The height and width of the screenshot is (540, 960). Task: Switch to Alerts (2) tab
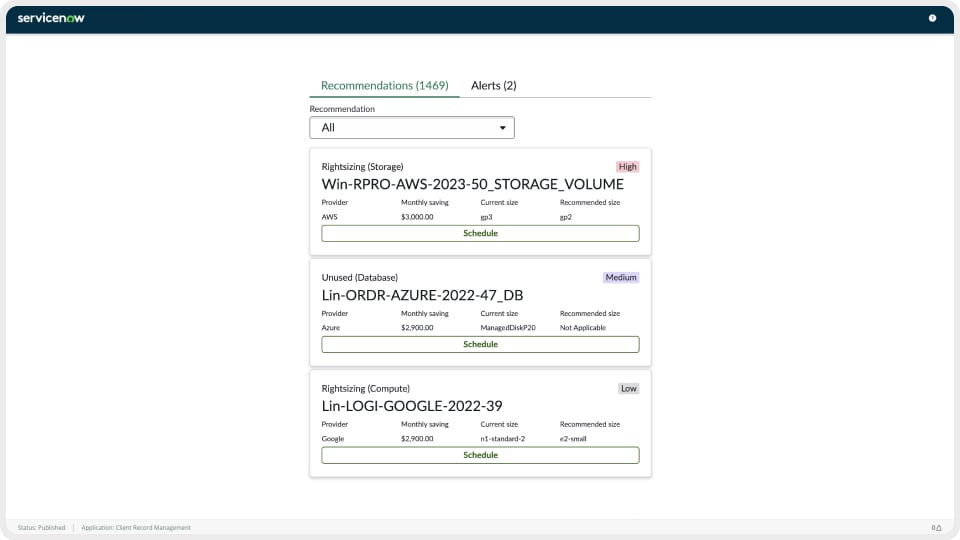pos(493,85)
